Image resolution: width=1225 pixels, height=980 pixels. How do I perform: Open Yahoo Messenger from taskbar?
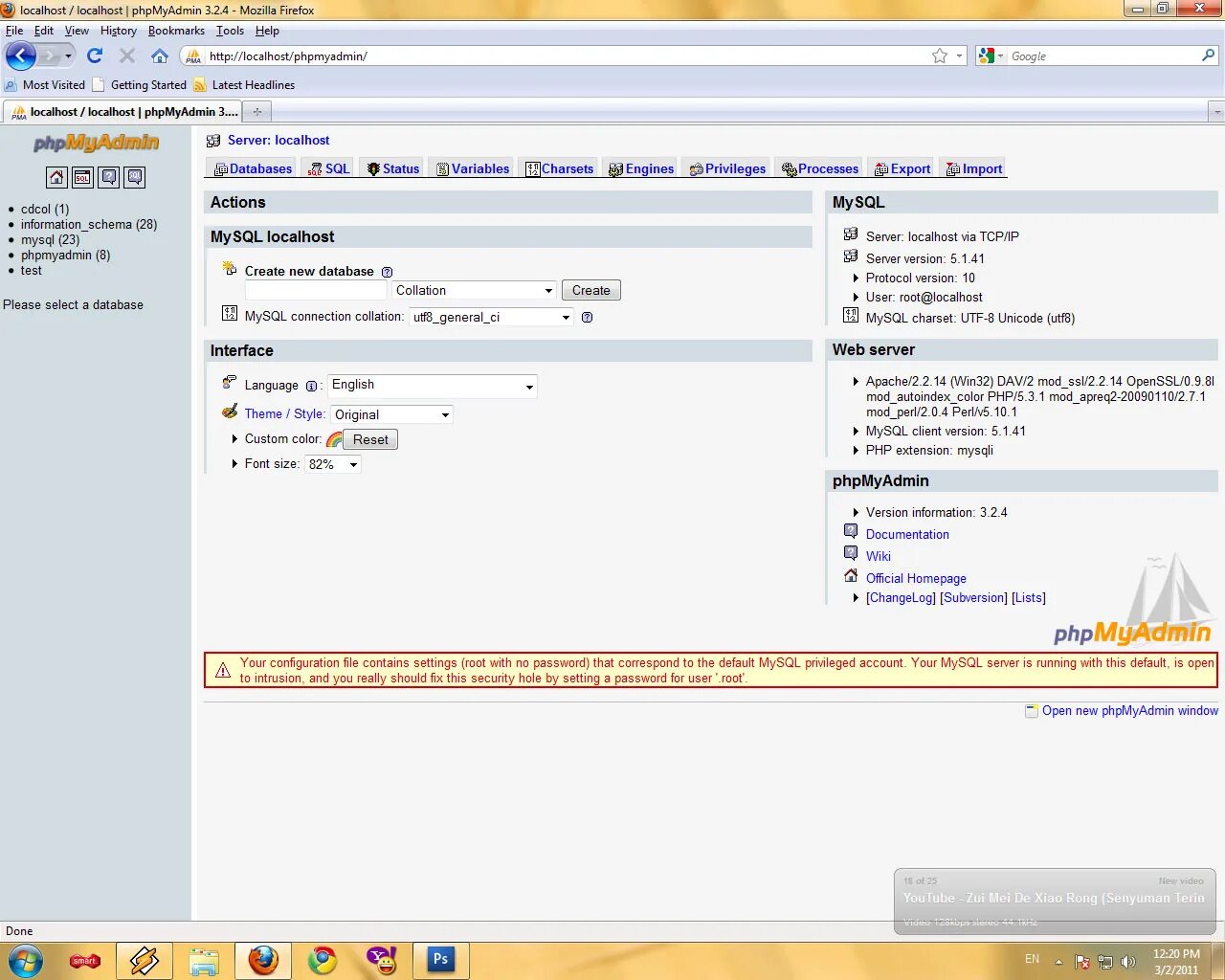(x=382, y=960)
